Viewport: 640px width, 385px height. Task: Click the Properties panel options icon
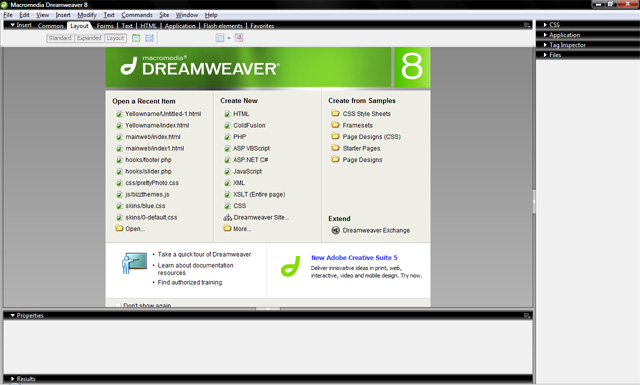point(527,316)
